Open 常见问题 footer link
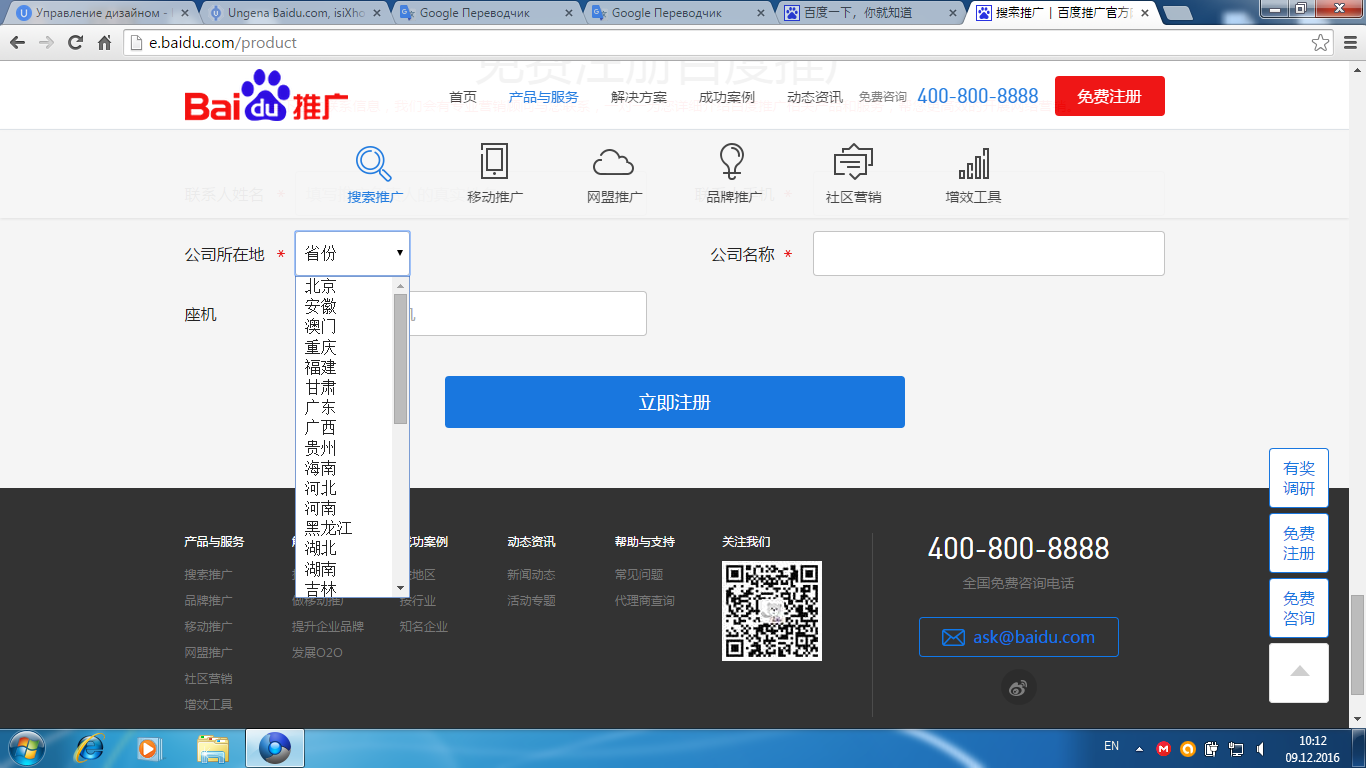This screenshot has height=768, width=1366. point(639,575)
